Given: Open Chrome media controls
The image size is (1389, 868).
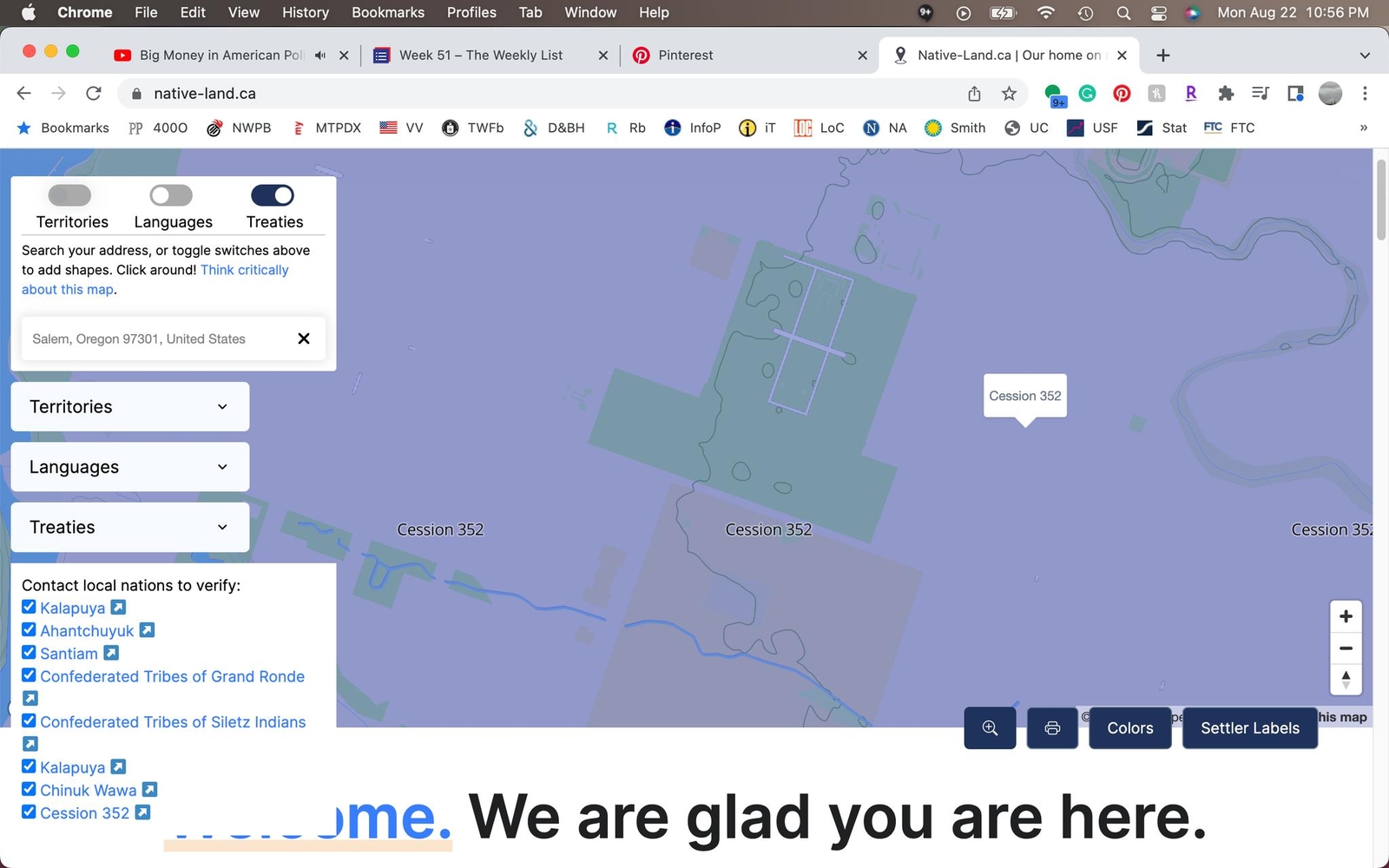Looking at the screenshot, I should (1261, 93).
